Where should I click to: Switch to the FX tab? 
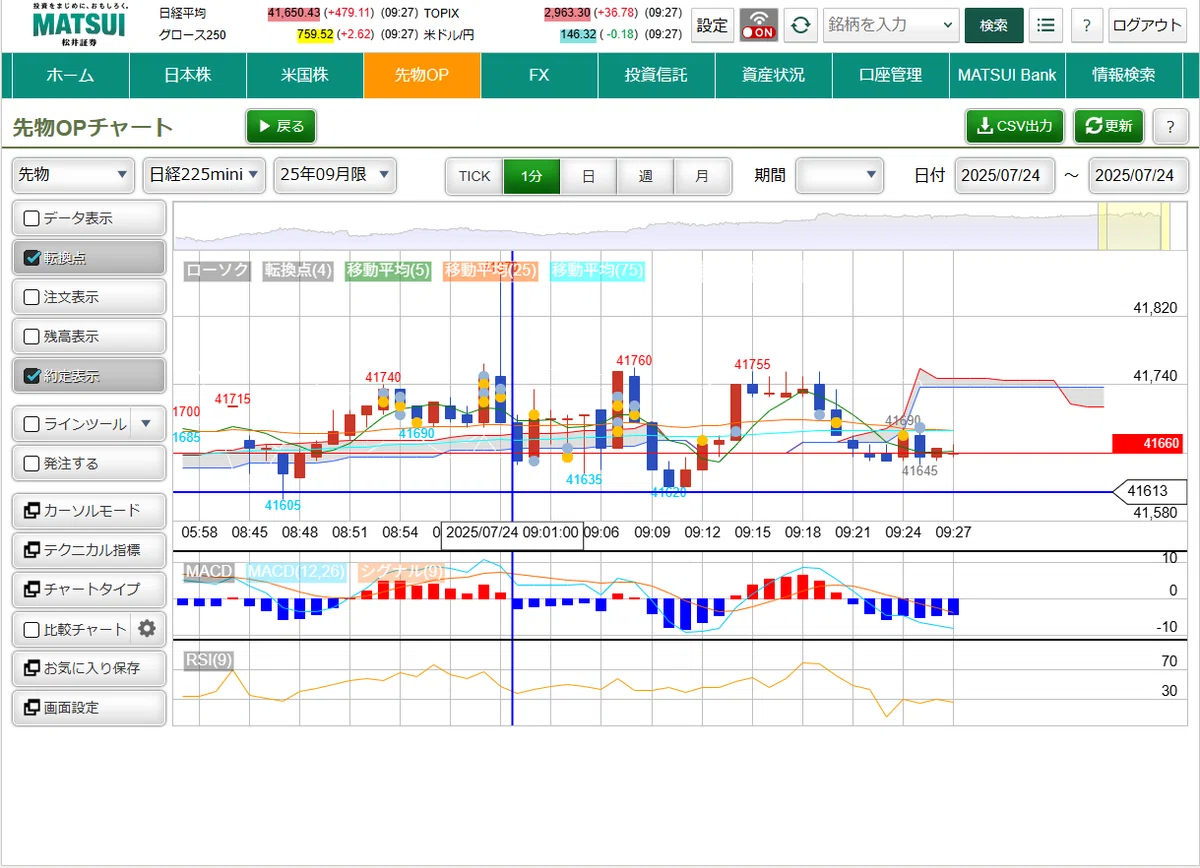click(x=539, y=75)
